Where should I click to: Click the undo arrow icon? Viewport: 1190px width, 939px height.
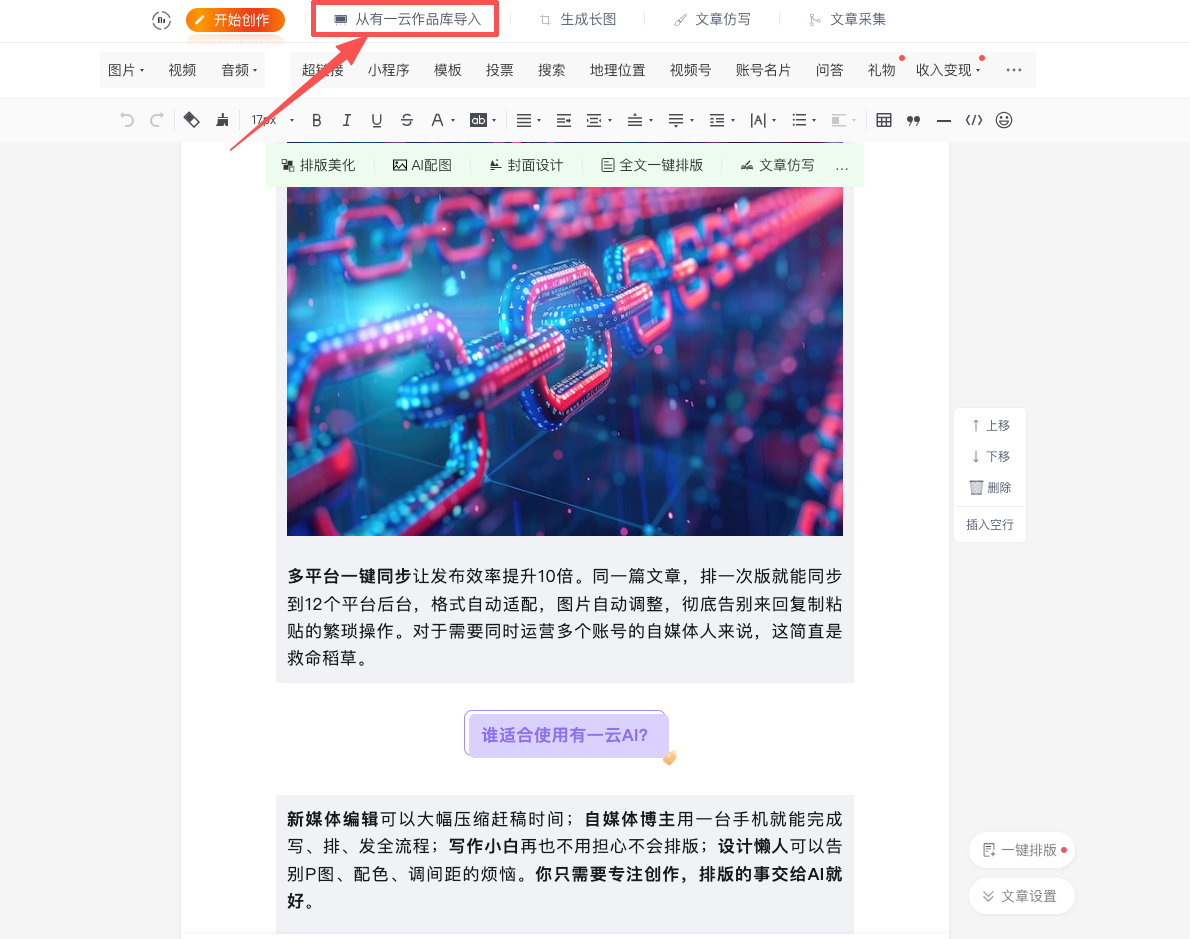[x=126, y=120]
